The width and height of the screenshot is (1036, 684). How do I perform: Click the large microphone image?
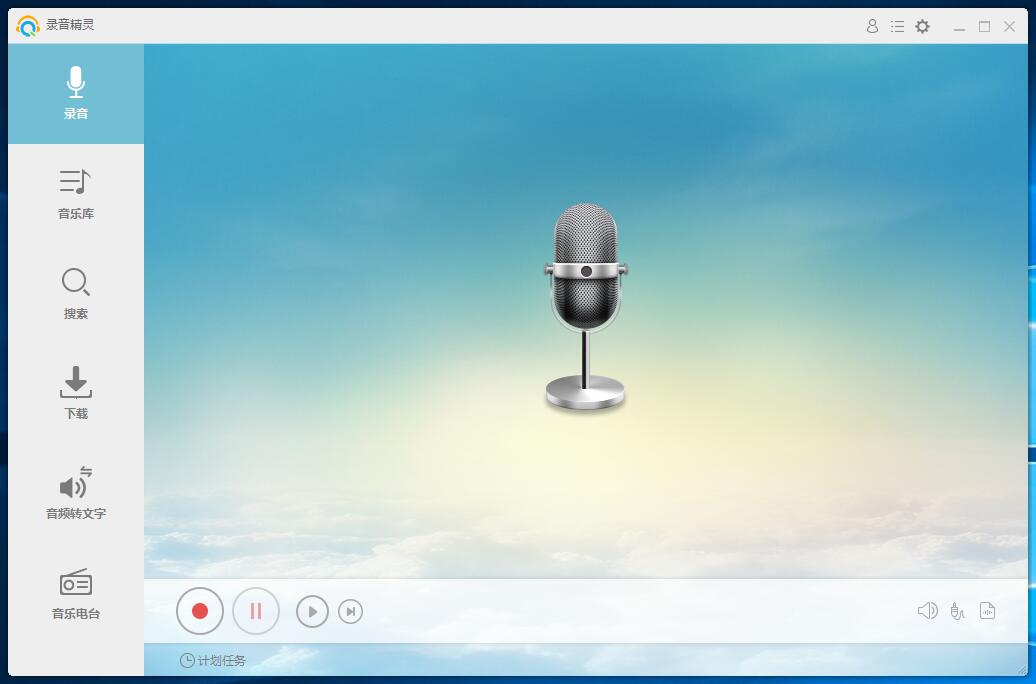click(585, 306)
